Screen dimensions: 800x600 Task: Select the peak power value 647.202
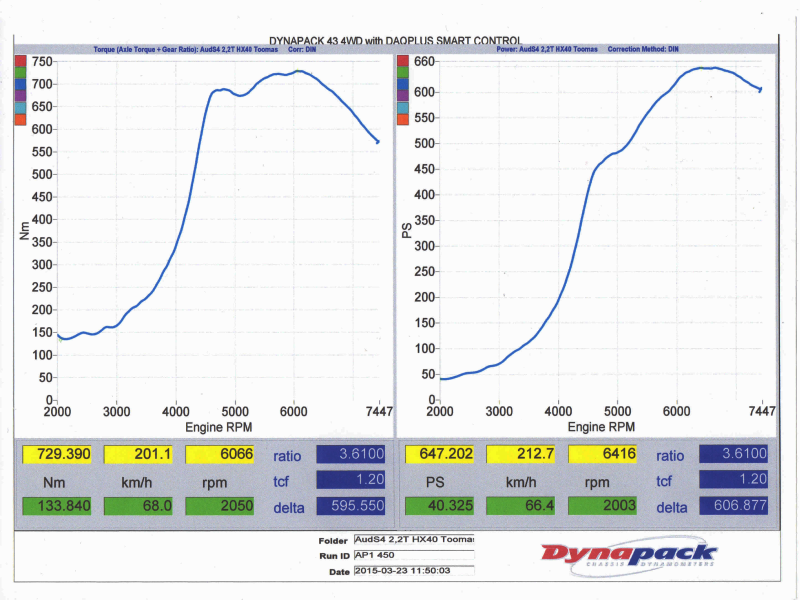(x=439, y=455)
